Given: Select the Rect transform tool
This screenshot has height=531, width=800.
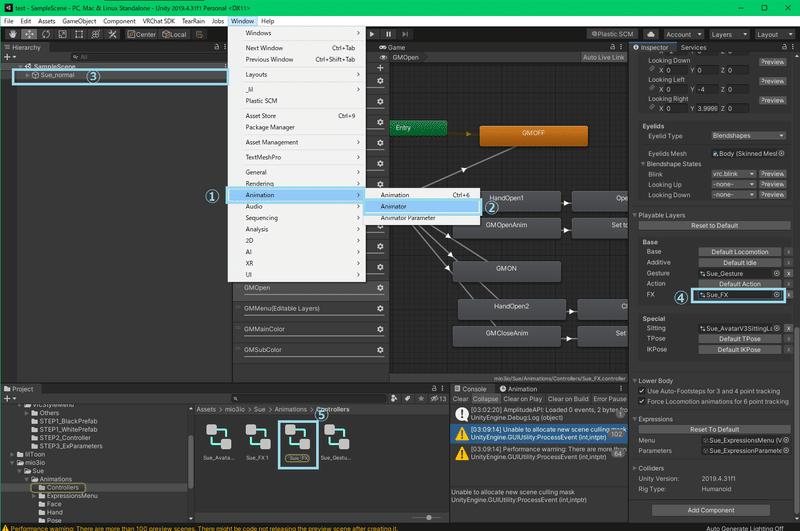Looking at the screenshot, I should click(x=79, y=34).
